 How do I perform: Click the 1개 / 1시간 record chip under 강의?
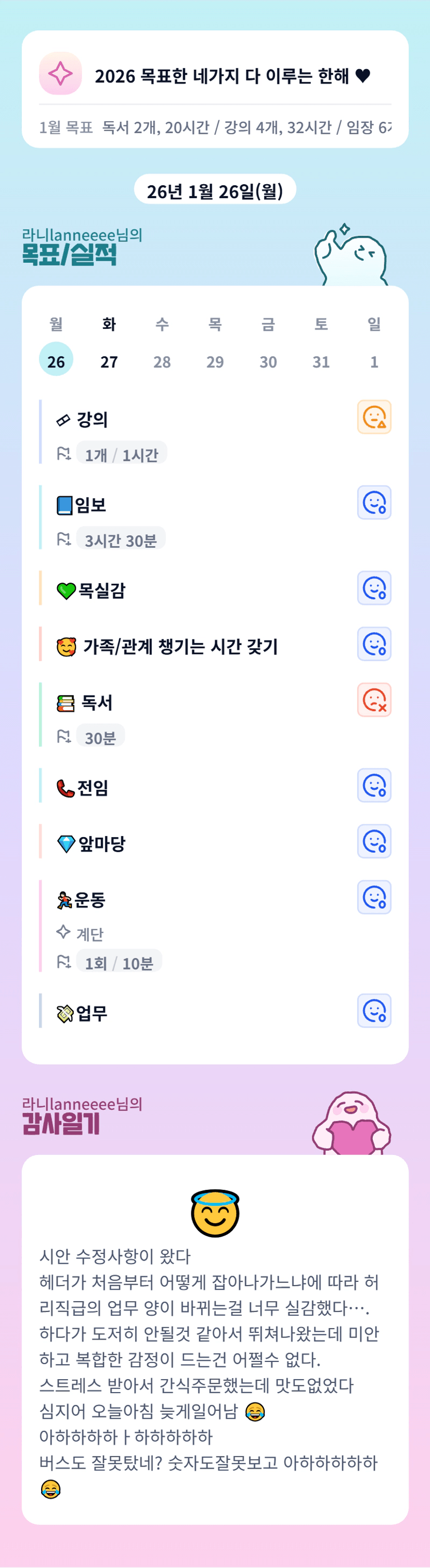pos(122,454)
